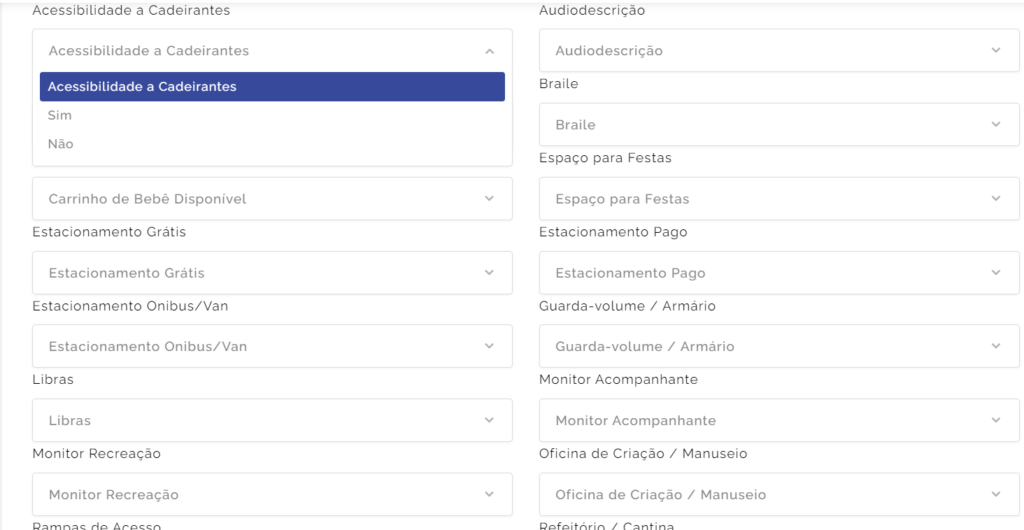The height and width of the screenshot is (530, 1024).
Task: Open the Estacionamento Onibus/Van dropdown
Action: pyautogui.click(x=272, y=347)
